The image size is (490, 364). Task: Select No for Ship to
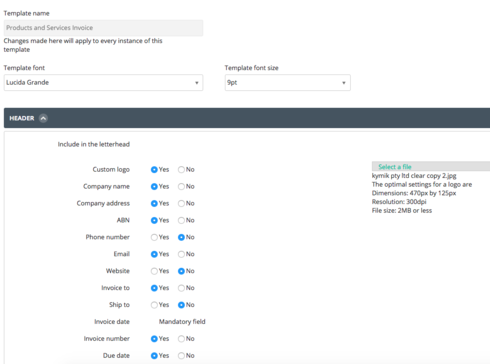point(181,305)
